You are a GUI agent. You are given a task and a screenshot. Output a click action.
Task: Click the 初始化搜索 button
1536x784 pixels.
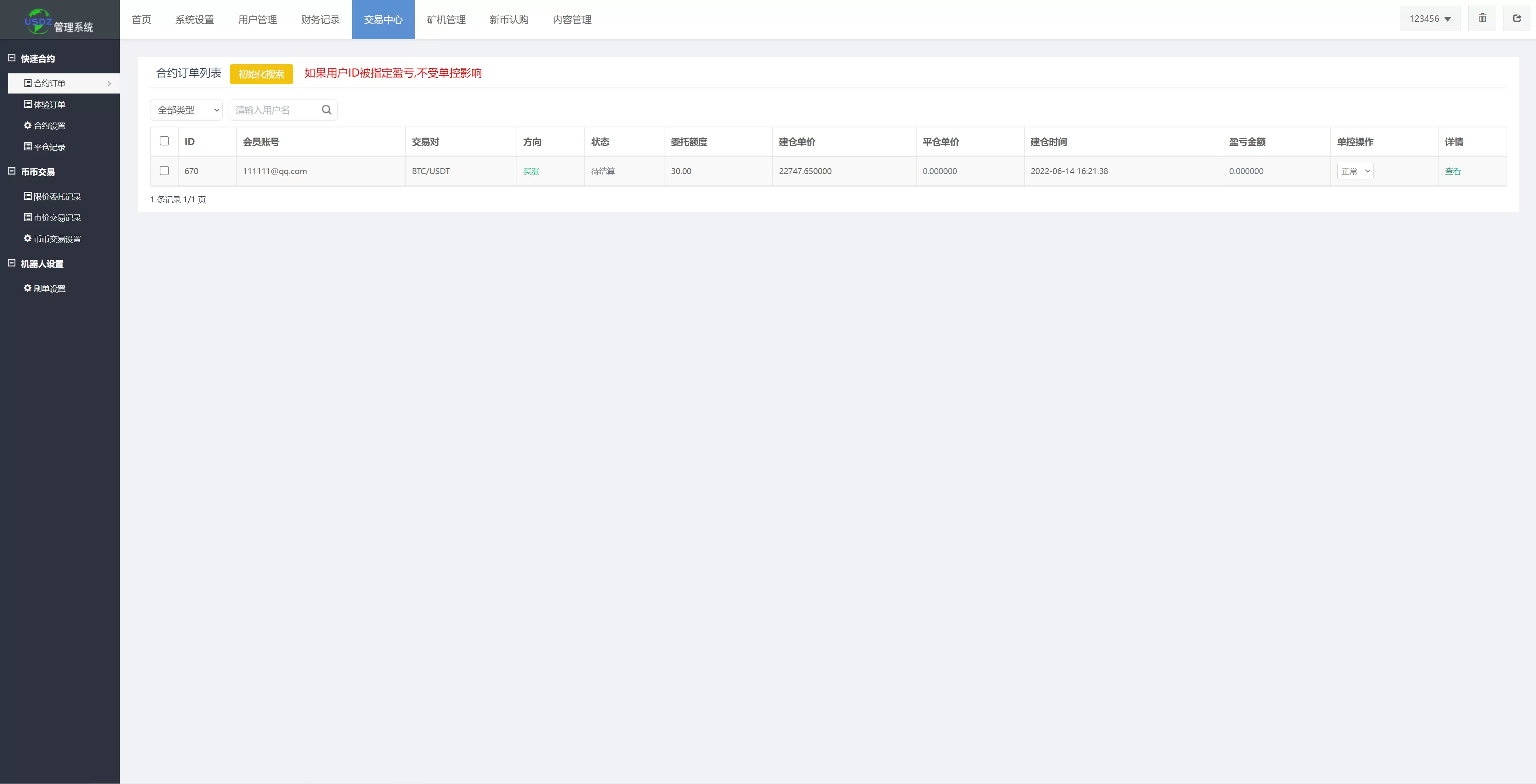261,74
